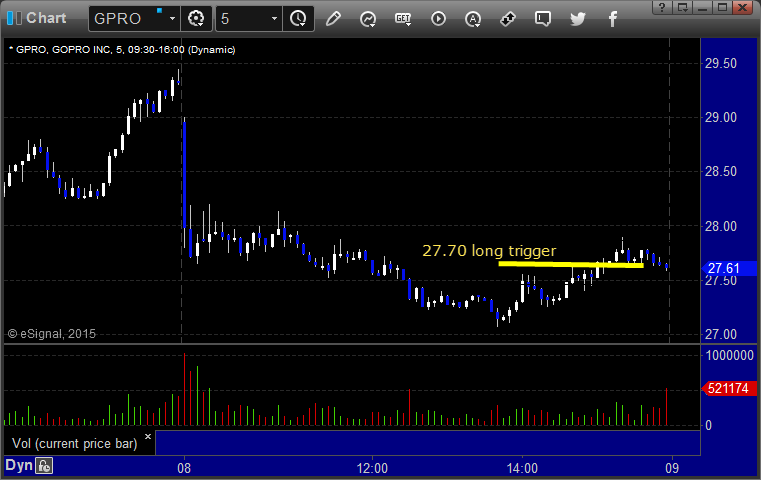
Task: Toggle the lock icon beside Dyn
Action: 44,466
